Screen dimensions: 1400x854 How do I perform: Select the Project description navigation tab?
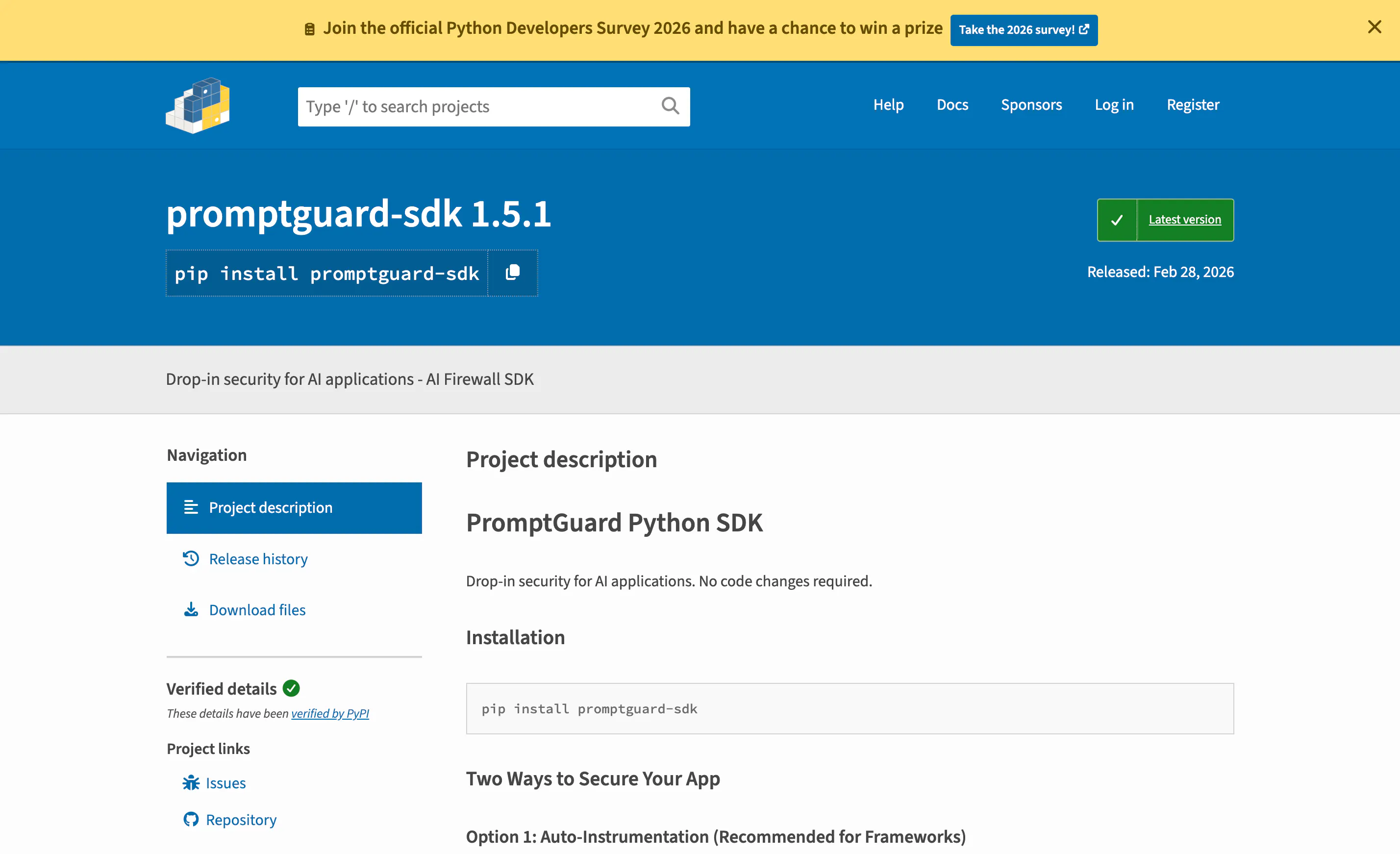294,508
